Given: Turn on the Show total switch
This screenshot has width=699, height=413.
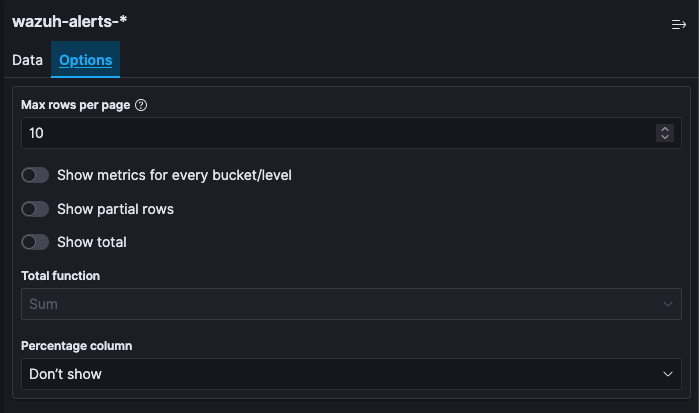Looking at the screenshot, I should tap(35, 242).
